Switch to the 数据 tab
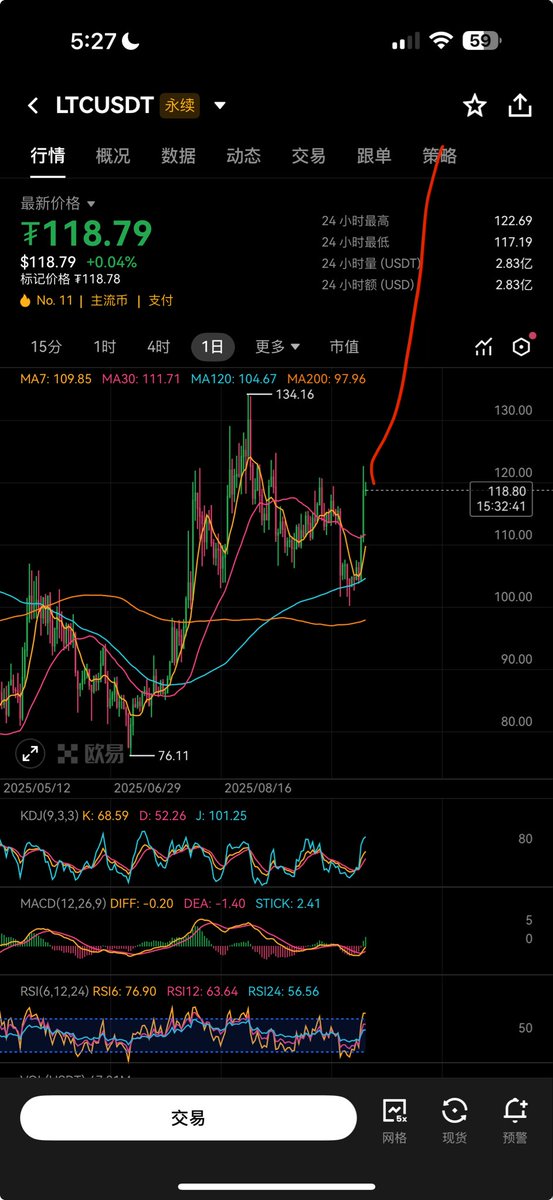553x1200 pixels. 178,156
